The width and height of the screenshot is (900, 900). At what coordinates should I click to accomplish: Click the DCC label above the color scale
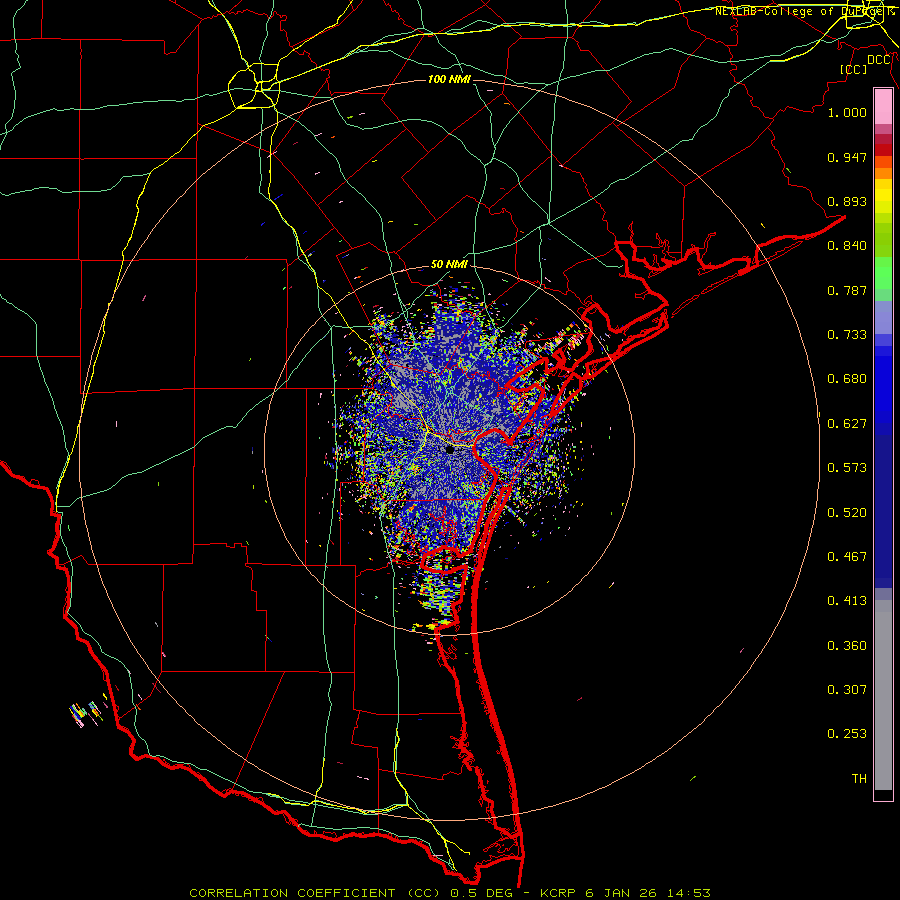pyautogui.click(x=879, y=60)
